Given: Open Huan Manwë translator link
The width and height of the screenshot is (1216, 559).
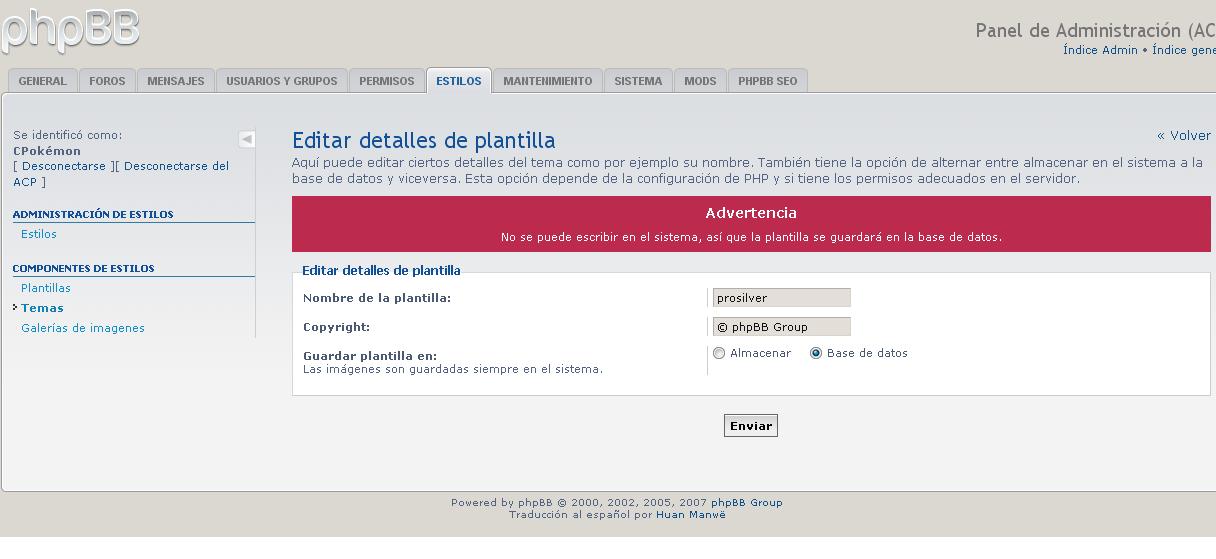Looking at the screenshot, I should (691, 515).
